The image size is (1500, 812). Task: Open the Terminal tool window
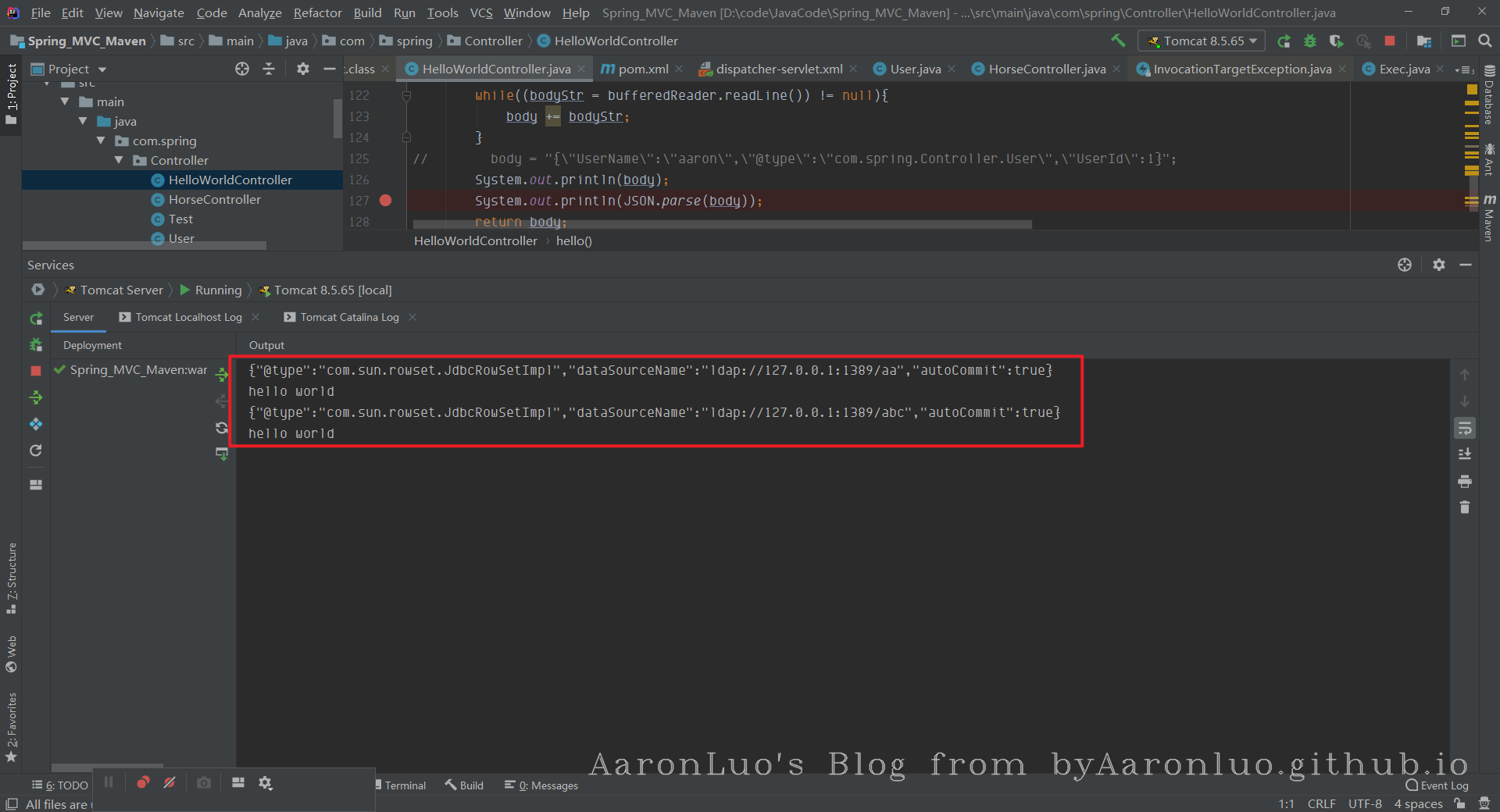(x=400, y=785)
